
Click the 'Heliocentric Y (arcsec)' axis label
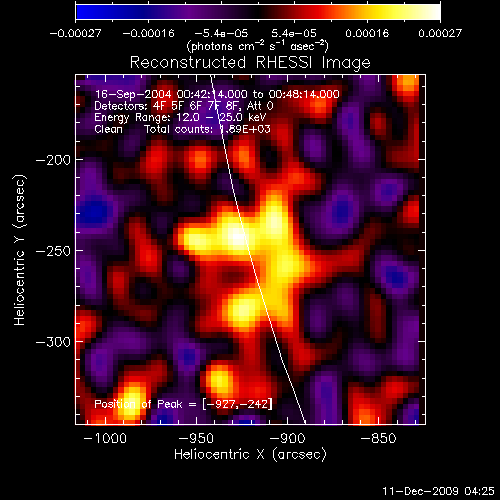[x=20, y=250]
